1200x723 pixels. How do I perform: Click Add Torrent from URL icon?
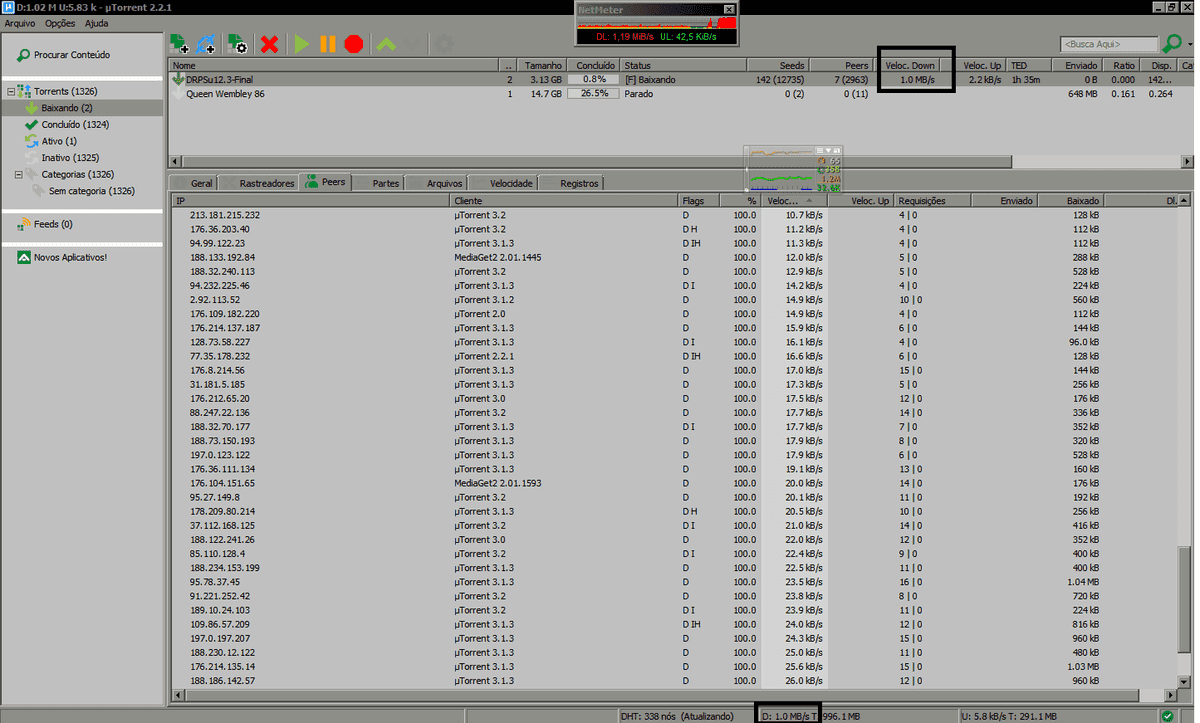pyautogui.click(x=208, y=44)
